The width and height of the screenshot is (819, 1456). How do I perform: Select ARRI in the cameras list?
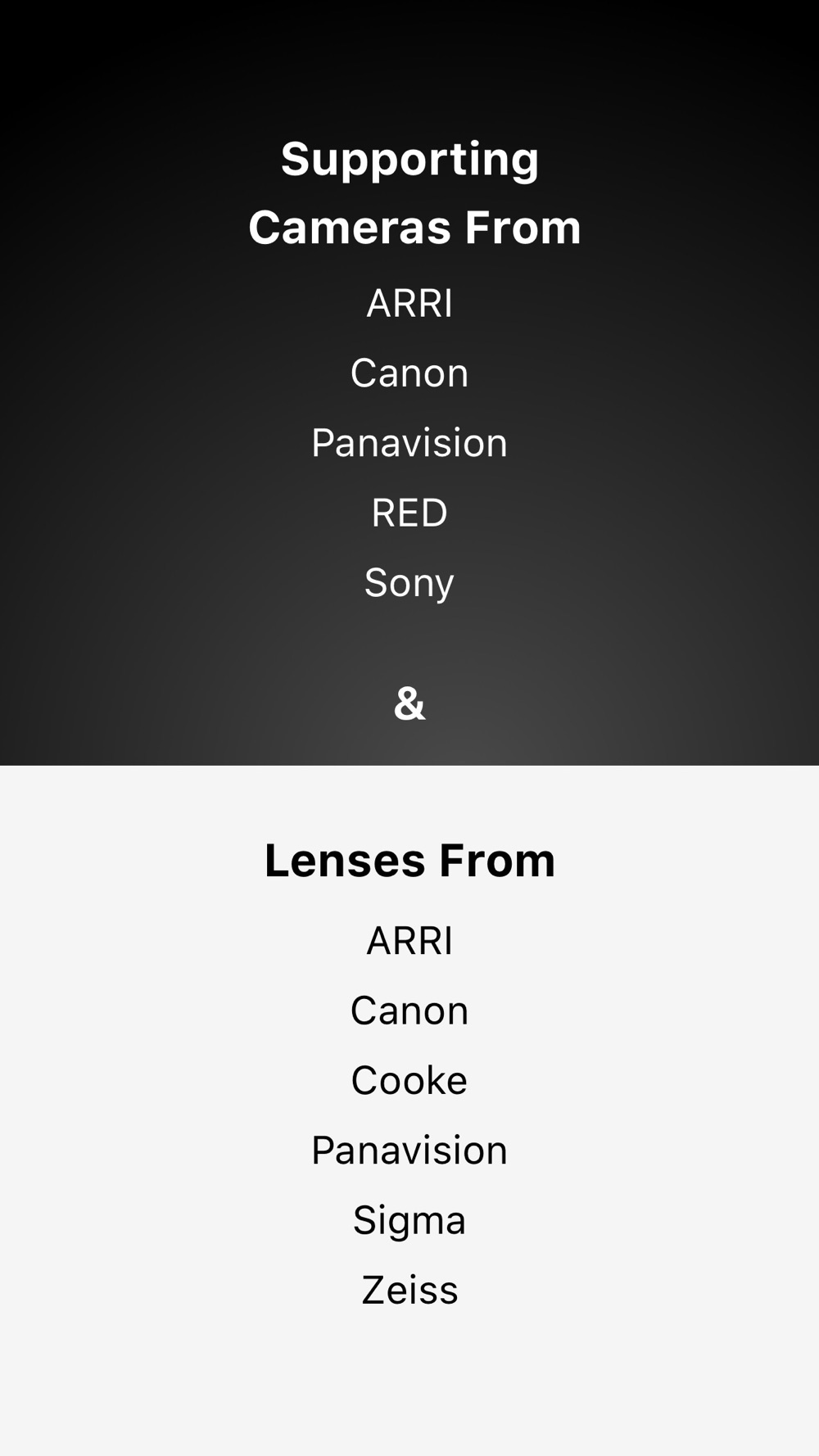click(409, 303)
